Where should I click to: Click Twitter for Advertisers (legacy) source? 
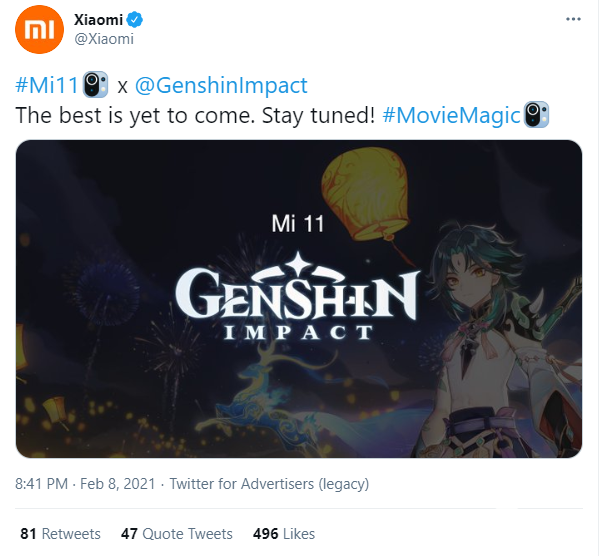269,484
